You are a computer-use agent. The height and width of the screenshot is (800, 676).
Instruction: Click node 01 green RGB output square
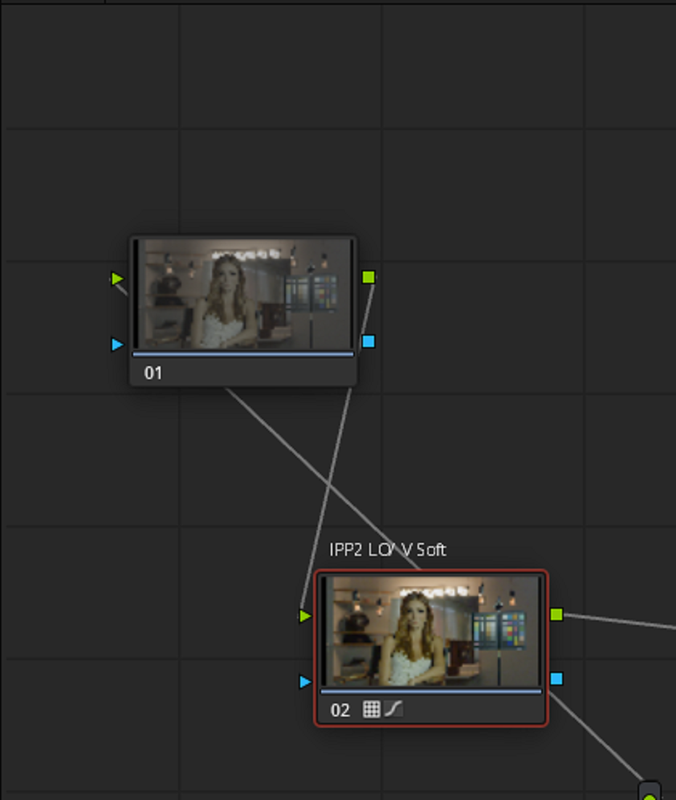(368, 277)
